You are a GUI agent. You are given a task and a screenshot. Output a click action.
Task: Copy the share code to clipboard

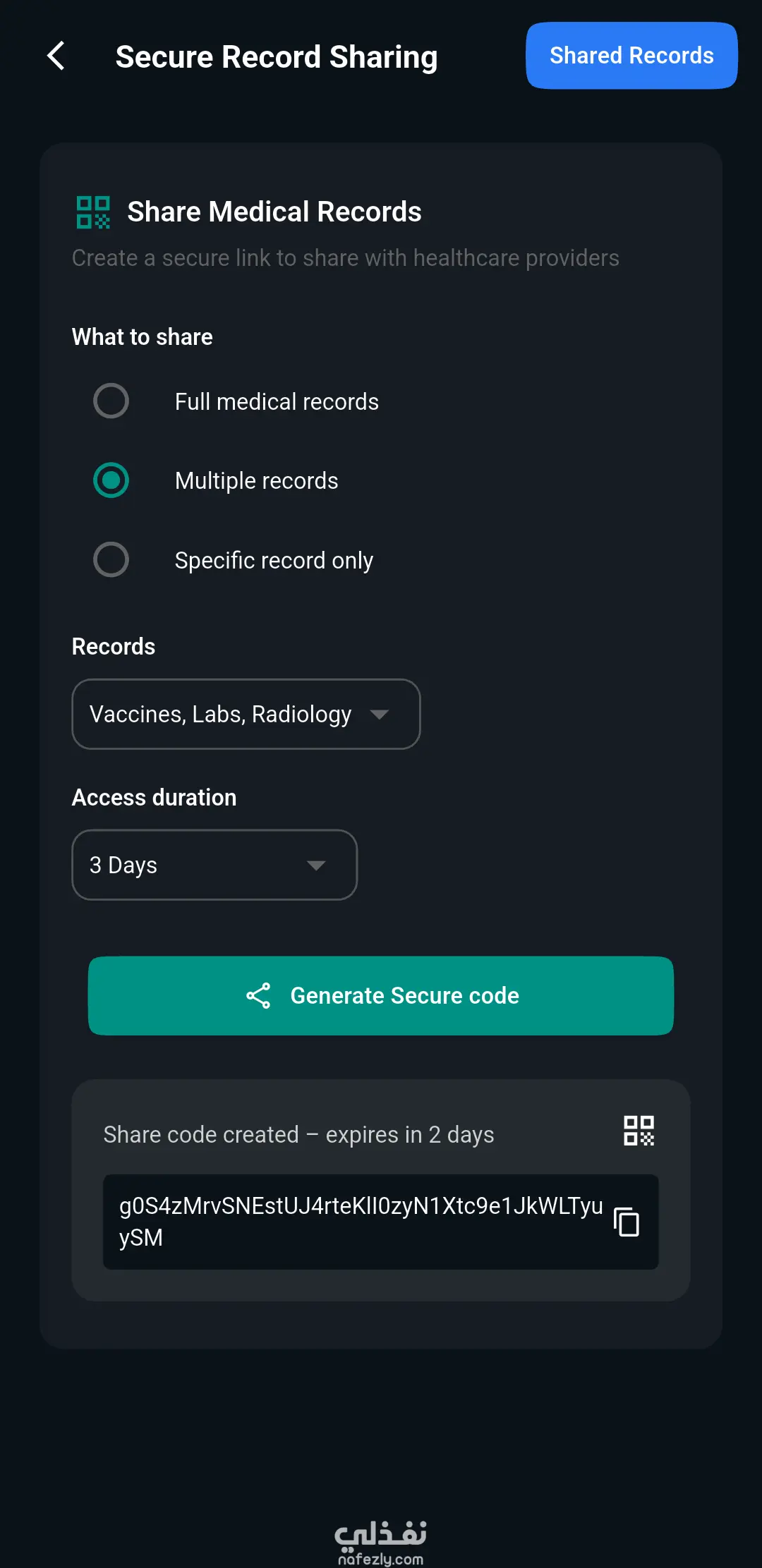tap(627, 1222)
